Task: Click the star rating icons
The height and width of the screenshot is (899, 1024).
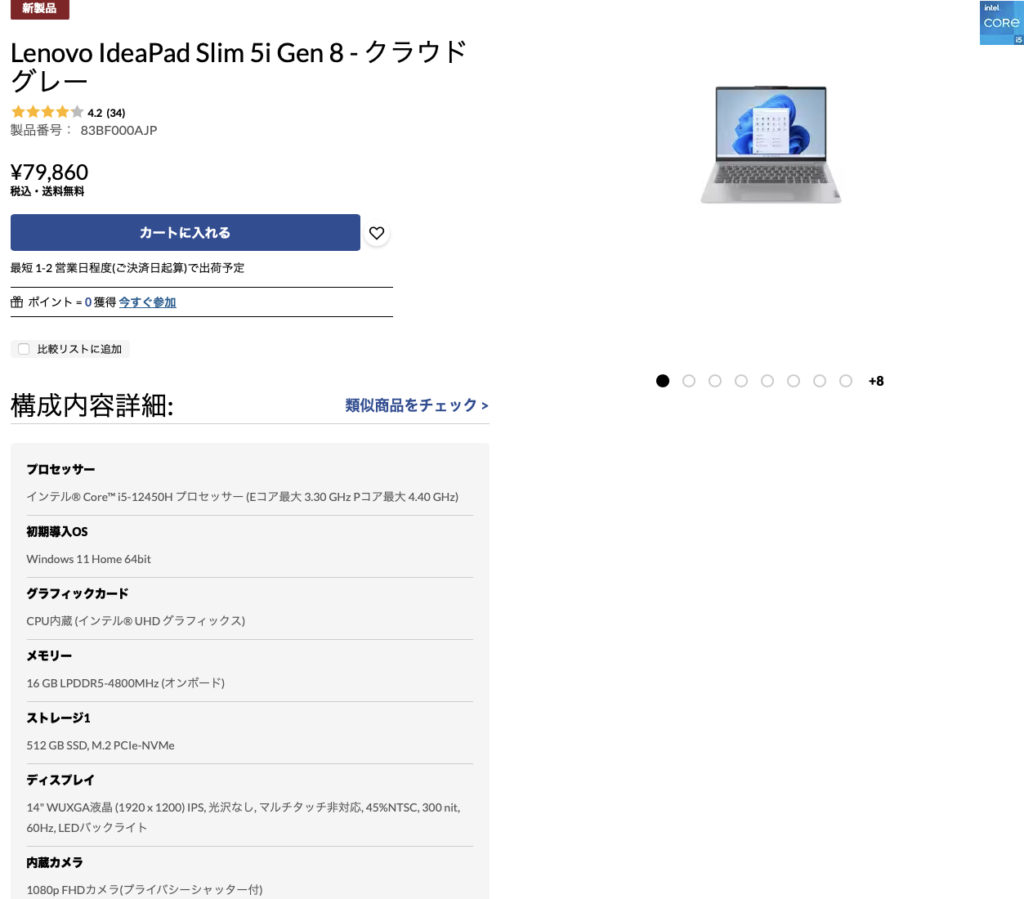Action: click(48, 112)
